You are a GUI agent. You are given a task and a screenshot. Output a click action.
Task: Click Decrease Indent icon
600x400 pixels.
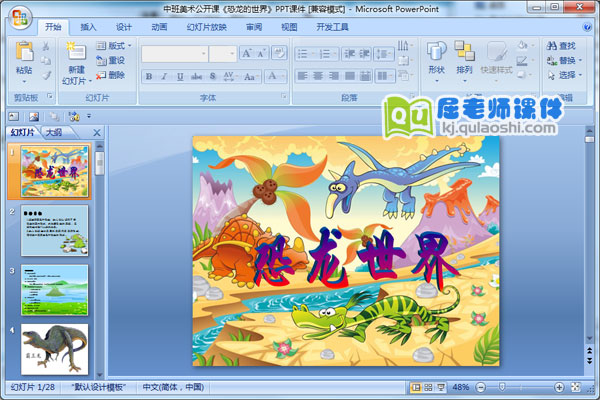(x=349, y=54)
